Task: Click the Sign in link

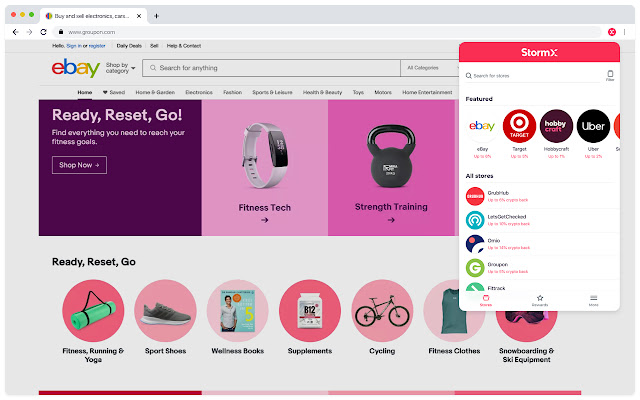Action: pyautogui.click(x=74, y=46)
